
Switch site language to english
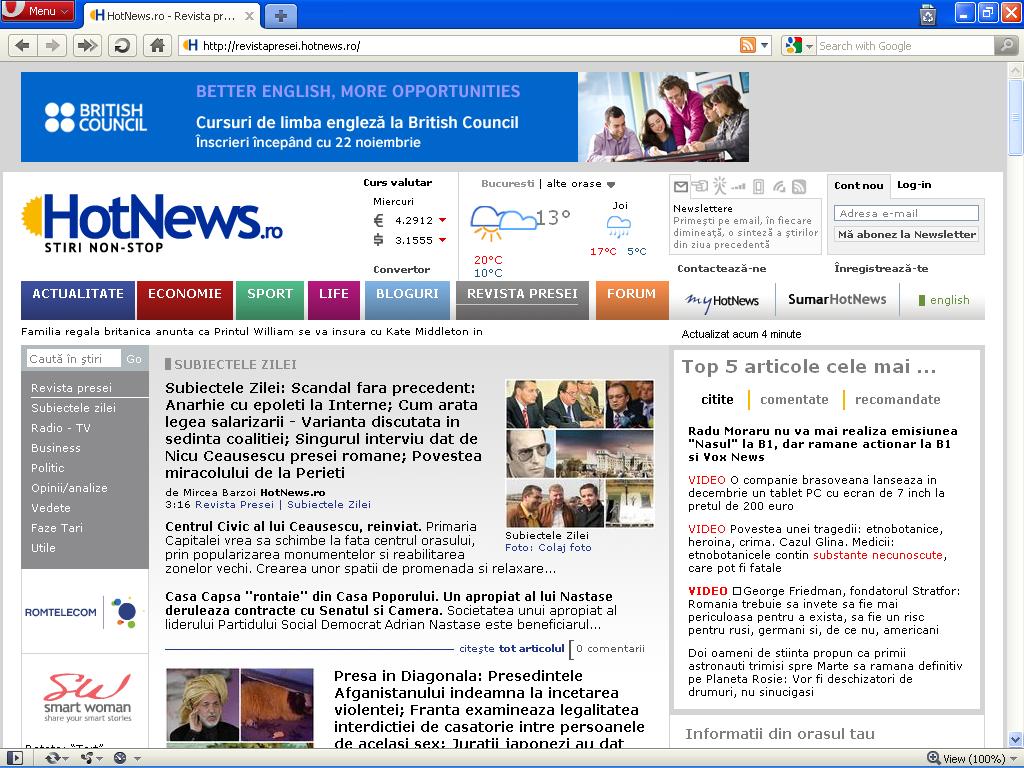point(944,300)
